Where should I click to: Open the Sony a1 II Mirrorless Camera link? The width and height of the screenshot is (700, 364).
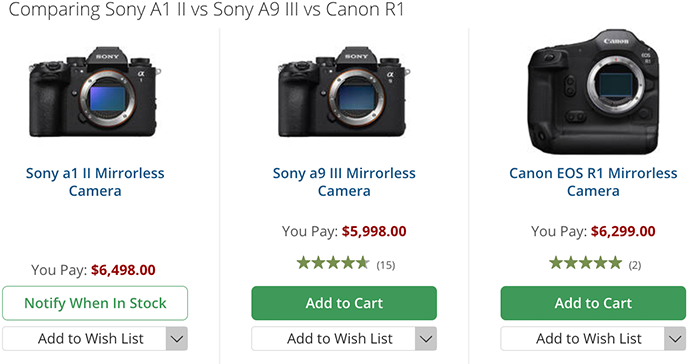click(x=95, y=182)
